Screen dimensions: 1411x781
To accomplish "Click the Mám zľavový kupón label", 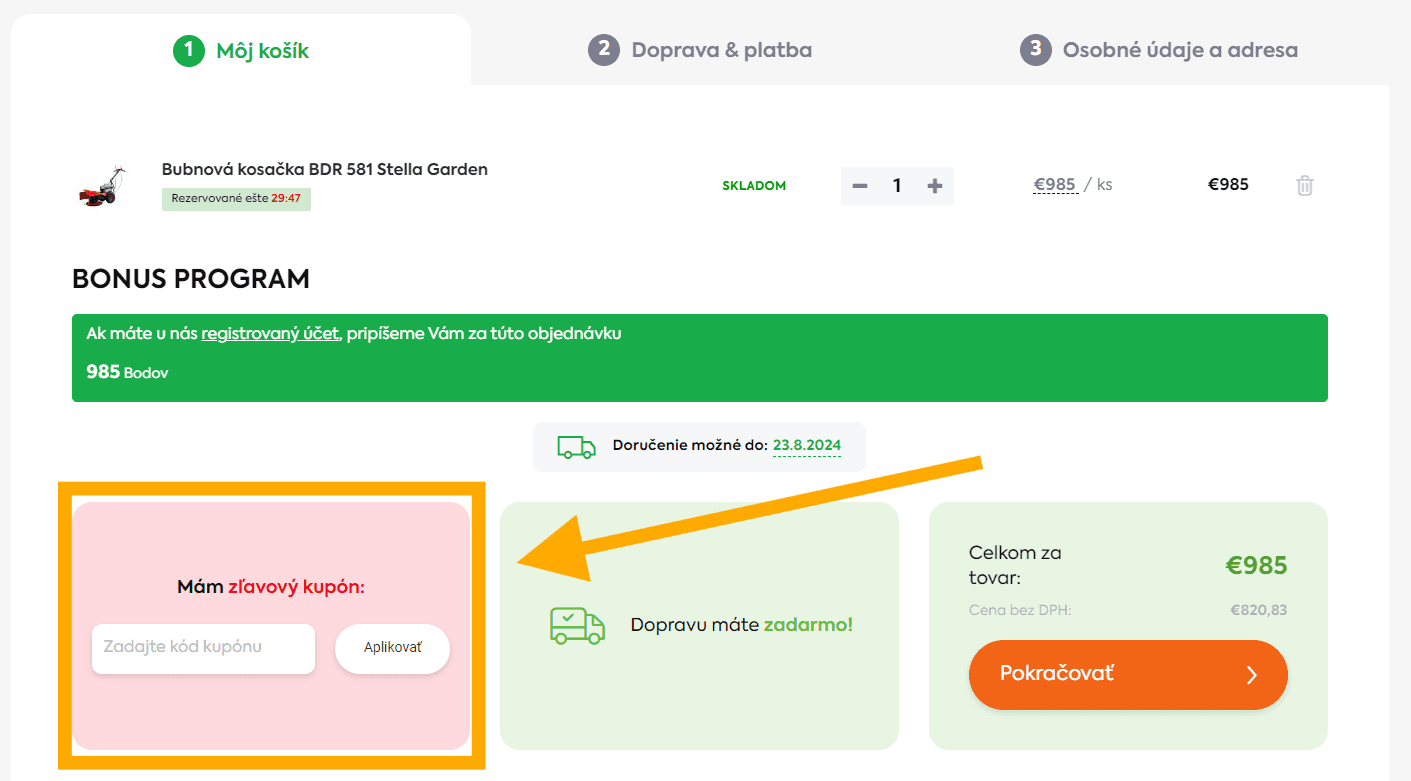I will (271, 587).
